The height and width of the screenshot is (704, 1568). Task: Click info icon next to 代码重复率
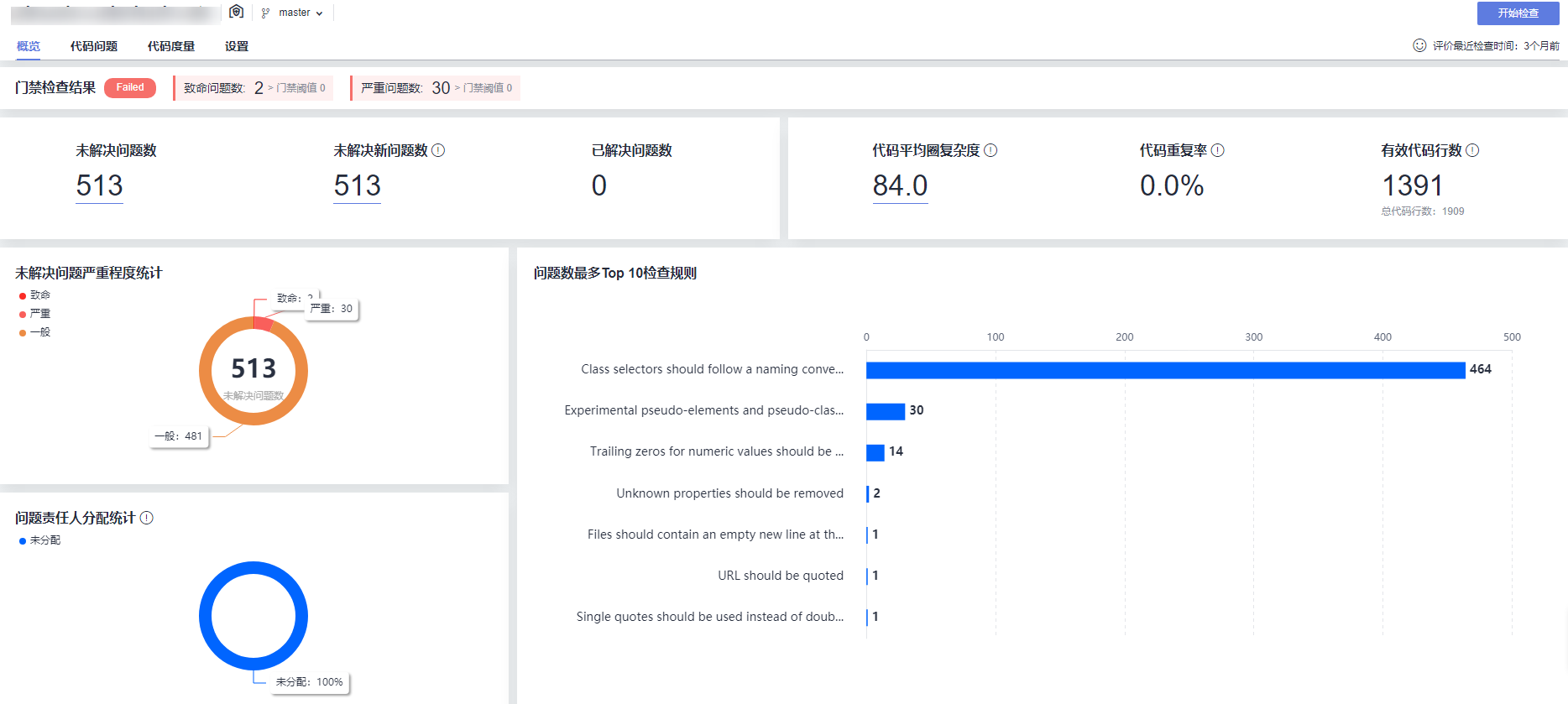click(x=1218, y=150)
